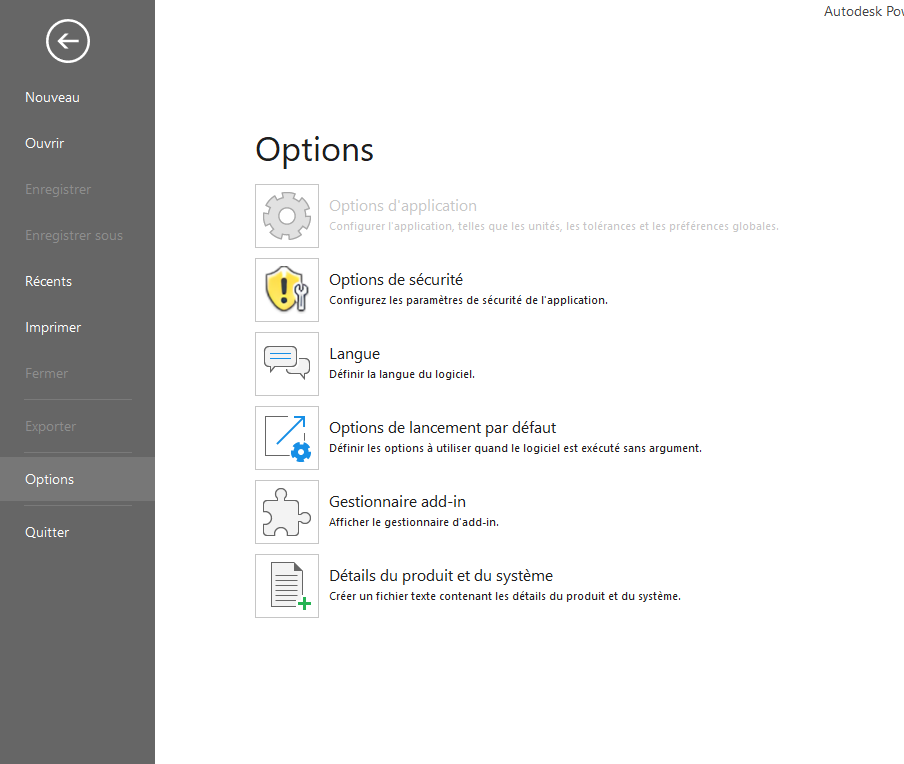
Task: Click the Exporter sidebar entry
Action: click(x=50, y=426)
